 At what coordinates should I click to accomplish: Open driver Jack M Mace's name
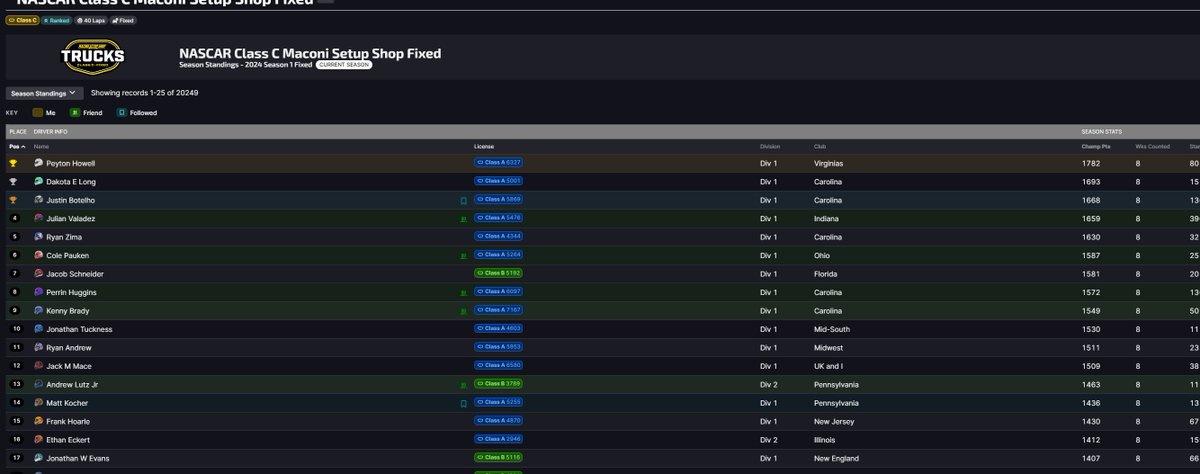[70, 366]
